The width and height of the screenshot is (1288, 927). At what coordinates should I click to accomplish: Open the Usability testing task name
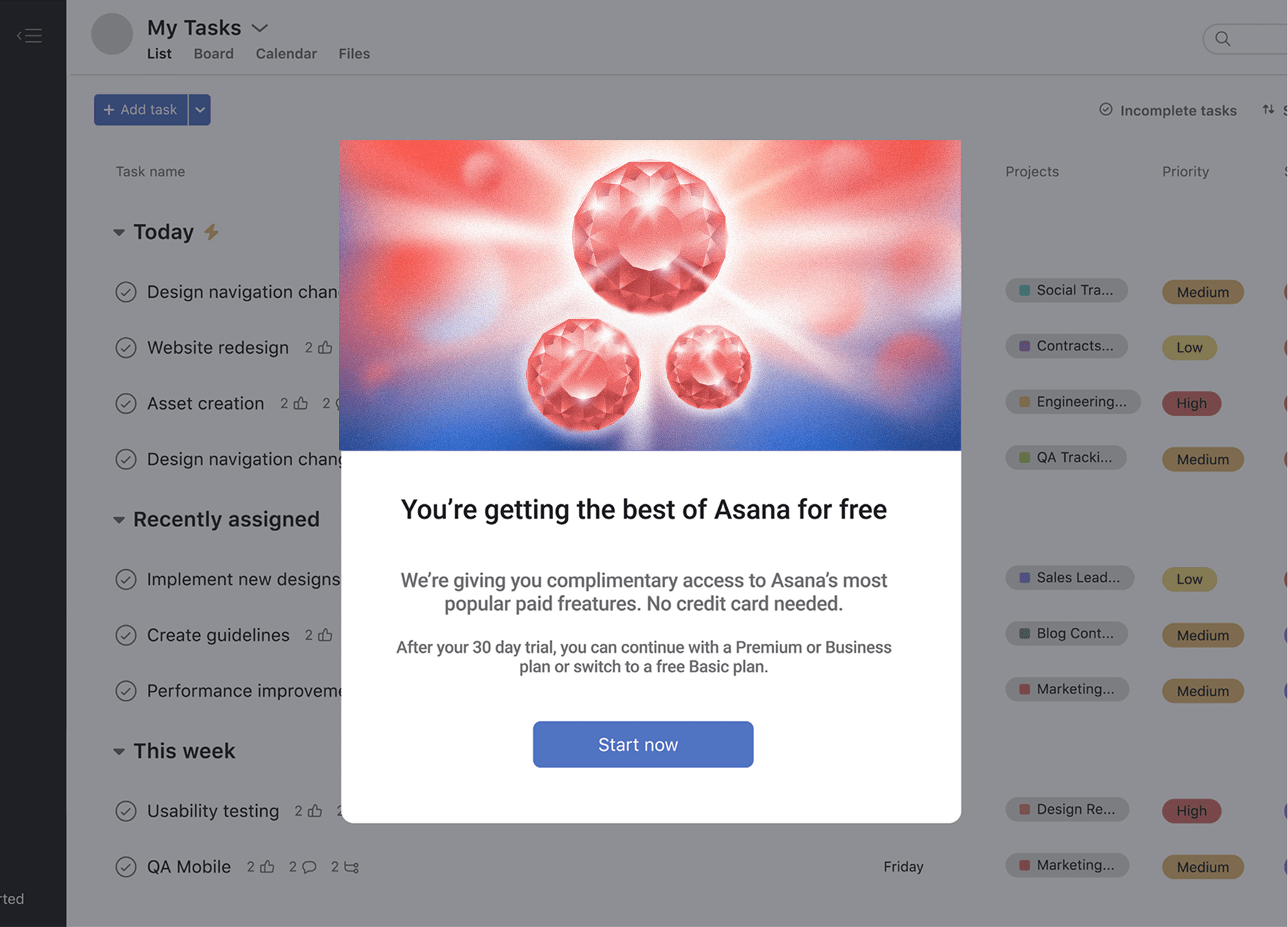(213, 811)
